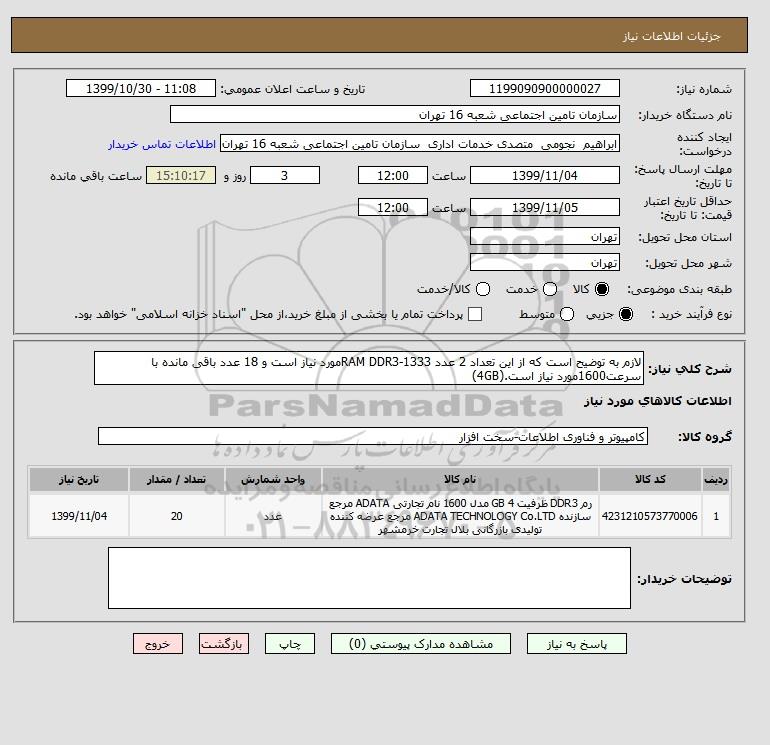Click response deadline date 1399/11/04 field
770x745 pixels.
coord(545,175)
